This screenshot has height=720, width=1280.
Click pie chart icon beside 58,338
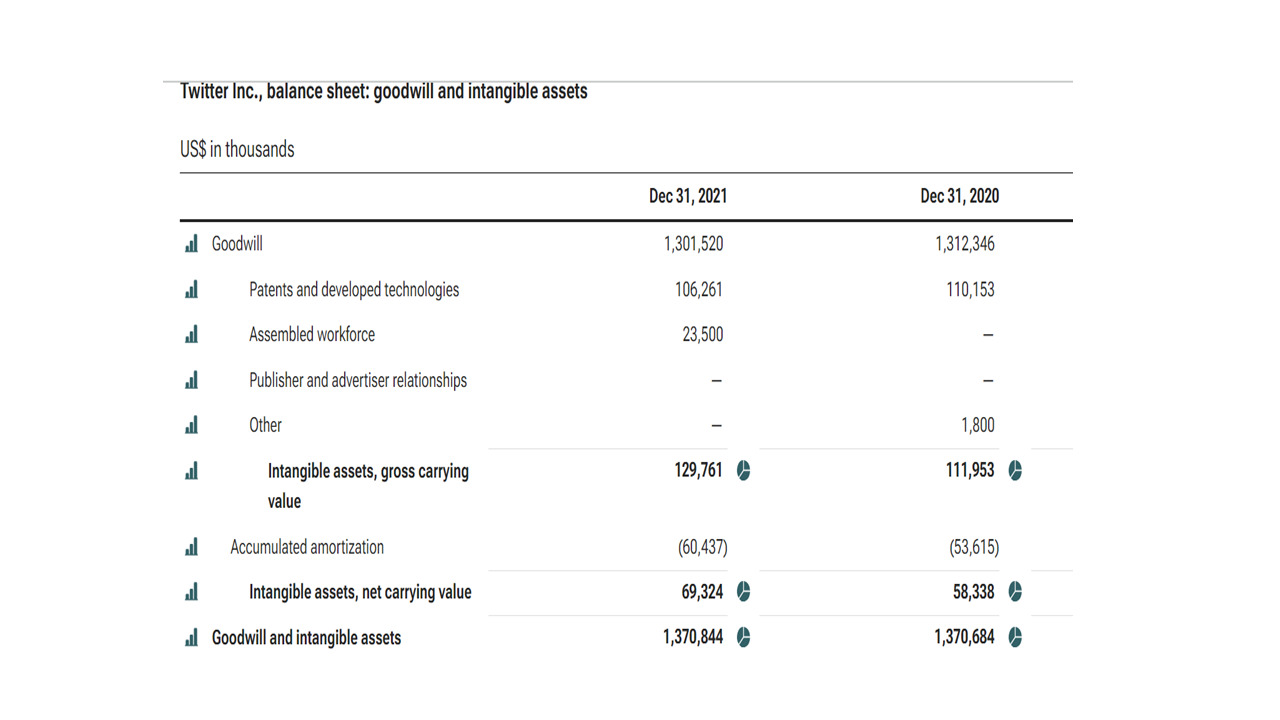[1015, 592]
